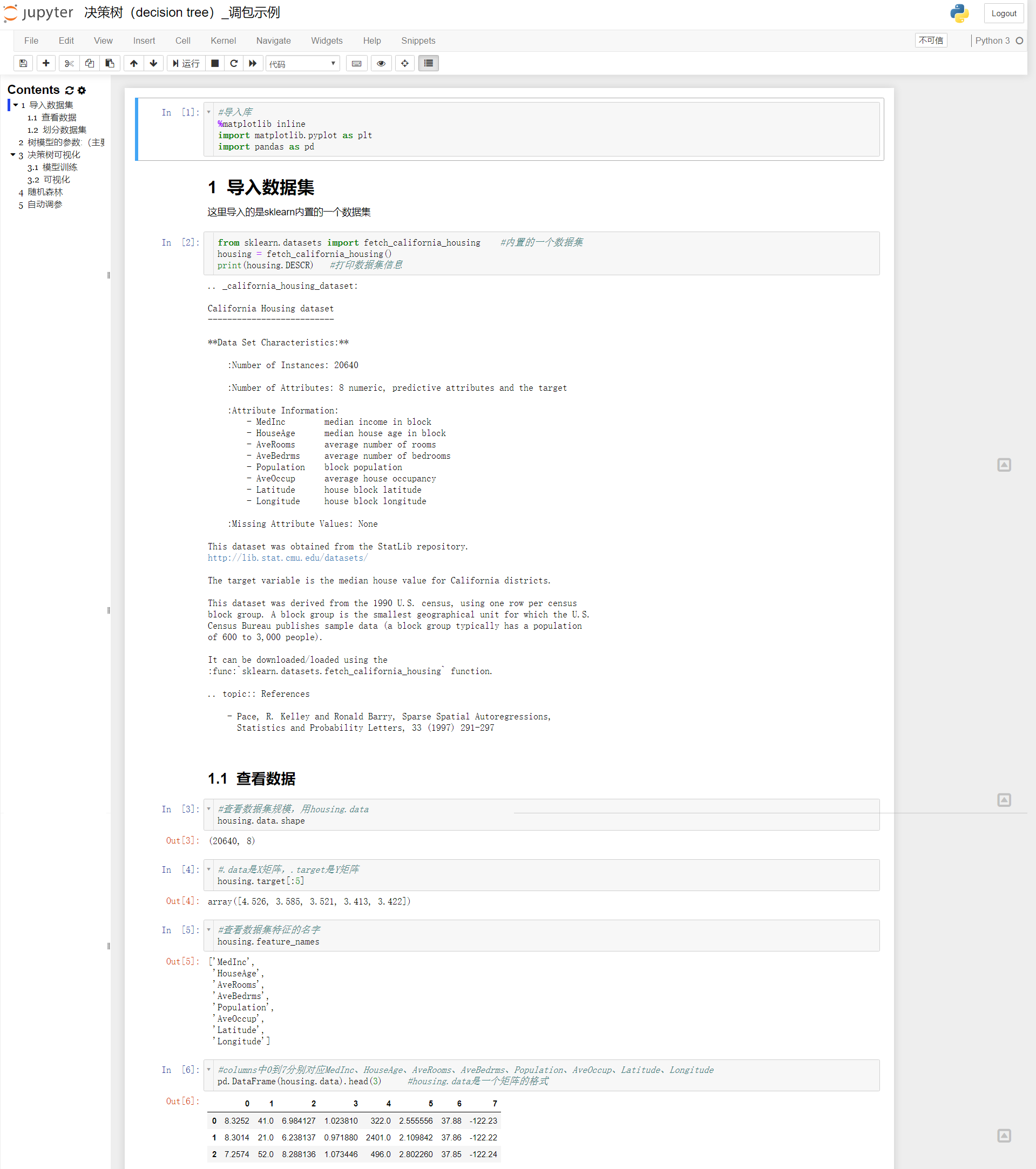Open the Widgets menu

pos(327,40)
